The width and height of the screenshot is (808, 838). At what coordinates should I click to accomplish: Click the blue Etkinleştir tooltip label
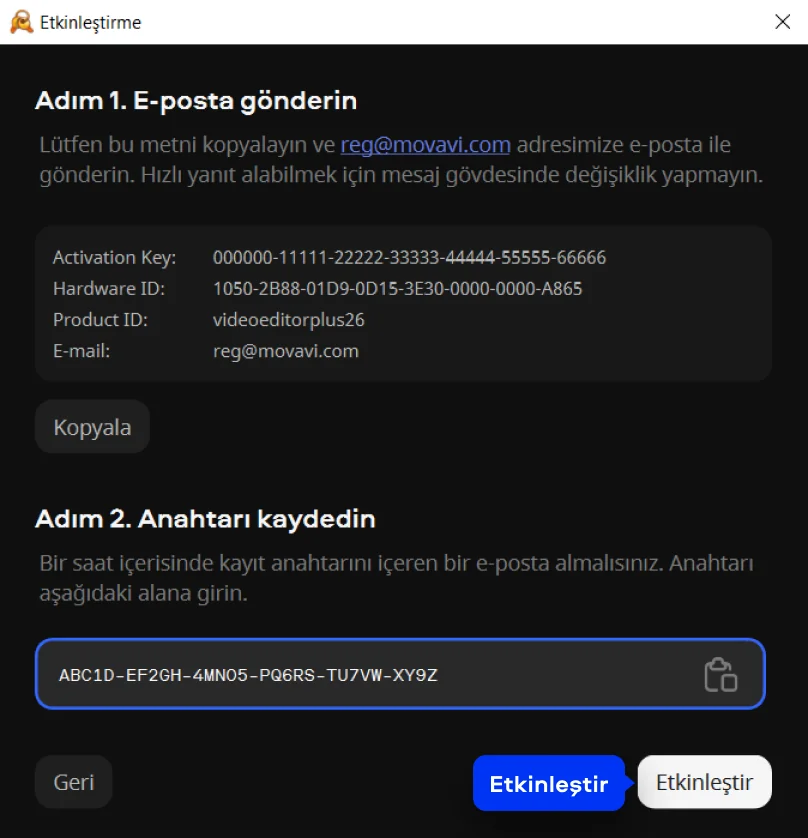click(548, 784)
